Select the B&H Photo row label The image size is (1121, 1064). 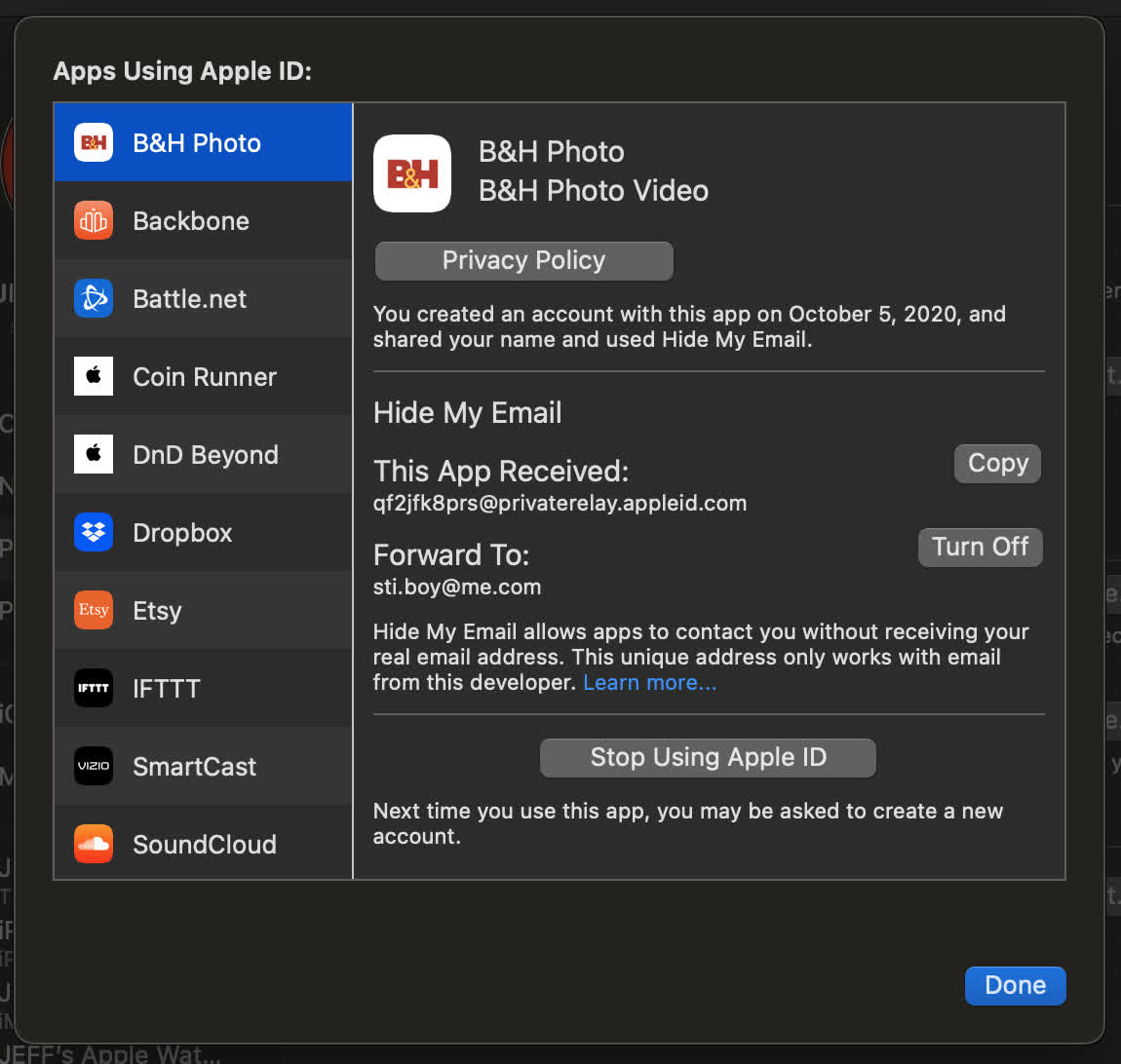[197, 143]
